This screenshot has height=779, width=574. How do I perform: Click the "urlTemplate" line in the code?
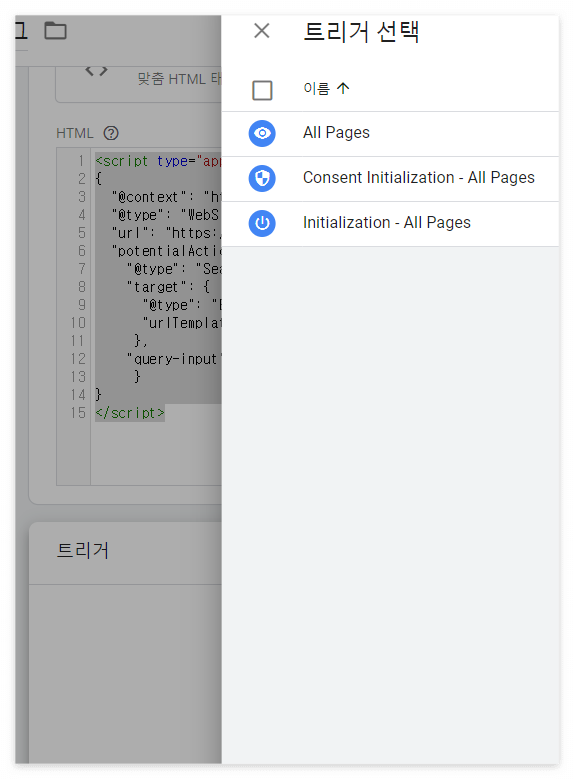click(182, 323)
